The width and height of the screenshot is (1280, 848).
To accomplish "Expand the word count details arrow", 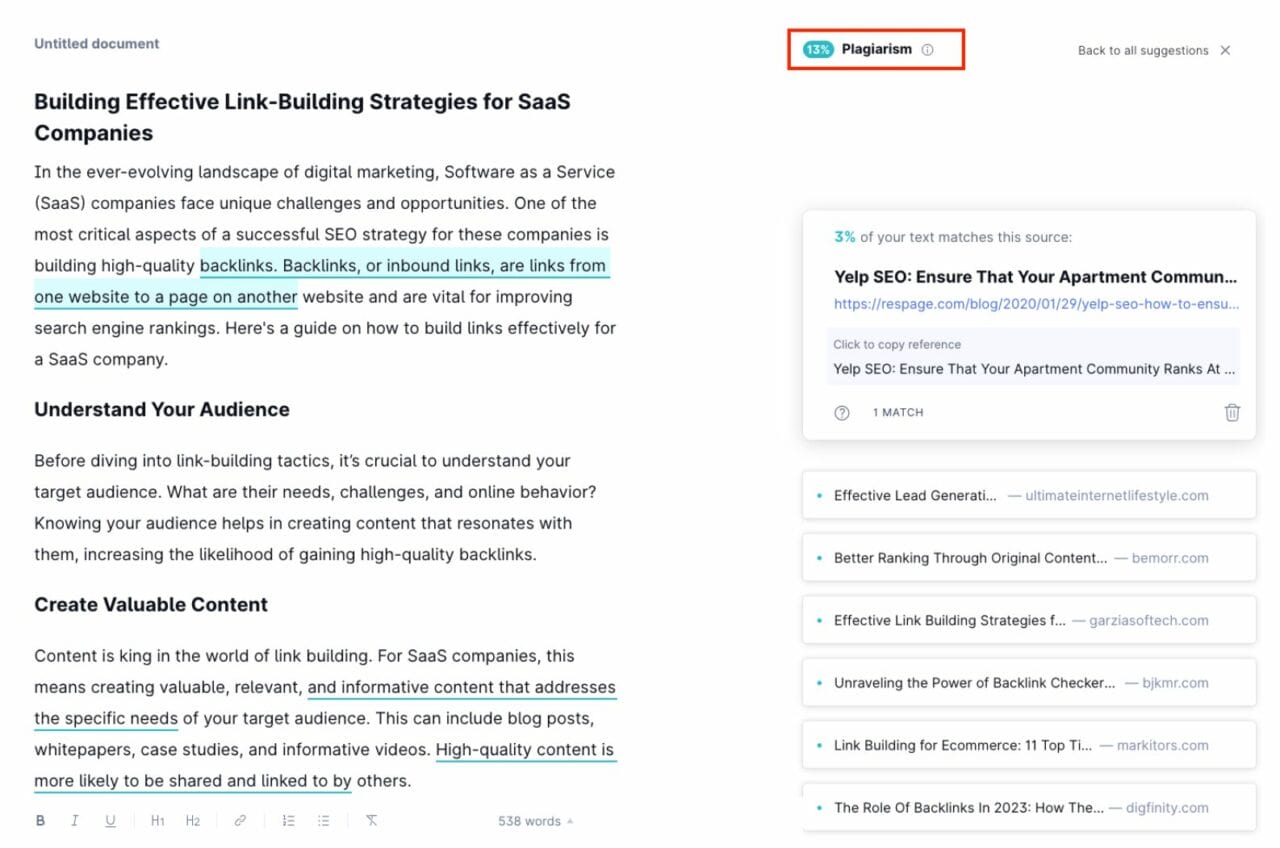I will (x=568, y=821).
